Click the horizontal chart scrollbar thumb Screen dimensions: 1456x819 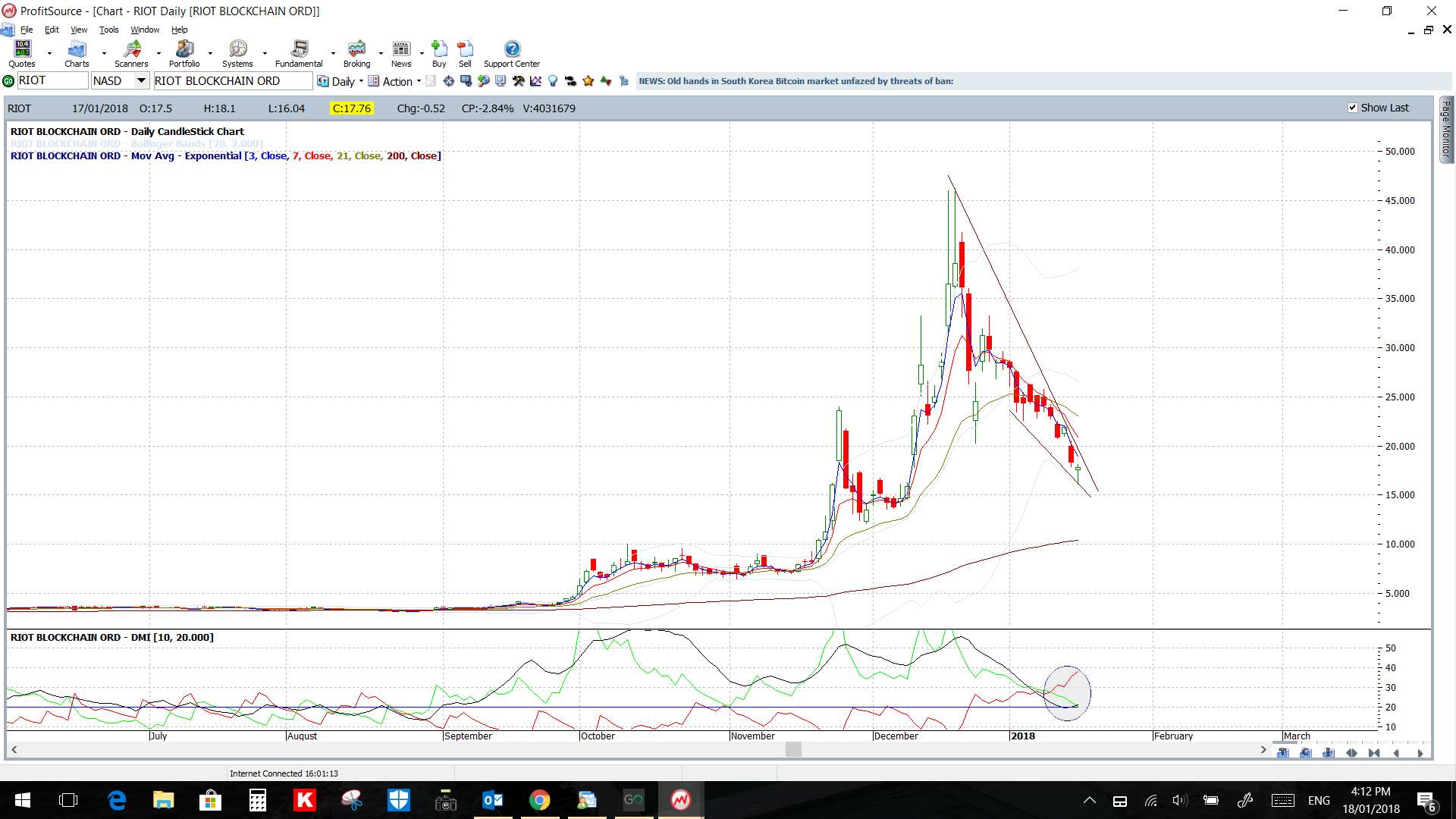coord(793,750)
